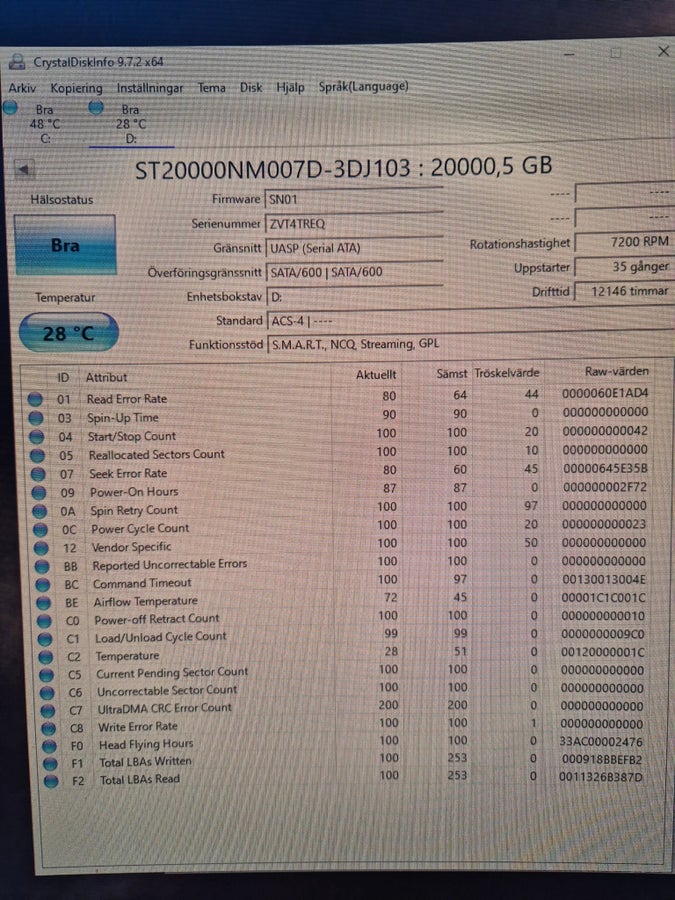The image size is (675, 900).
Task: Select the Total LBAs Written attribute name
Action: pos(145,762)
